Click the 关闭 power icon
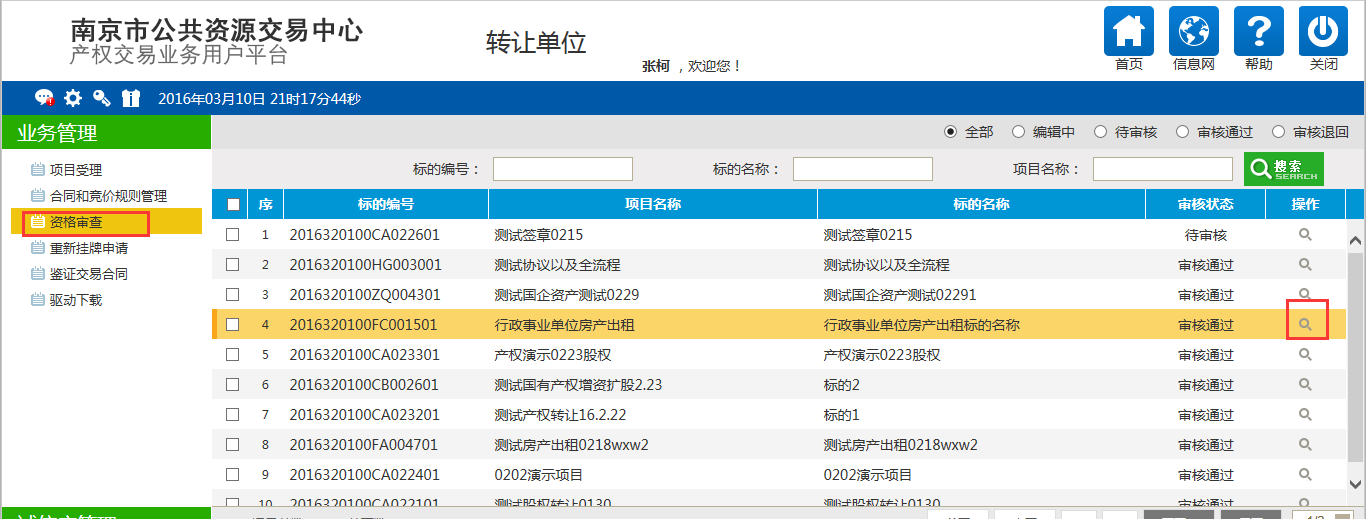1366x519 pixels. 1323,32
